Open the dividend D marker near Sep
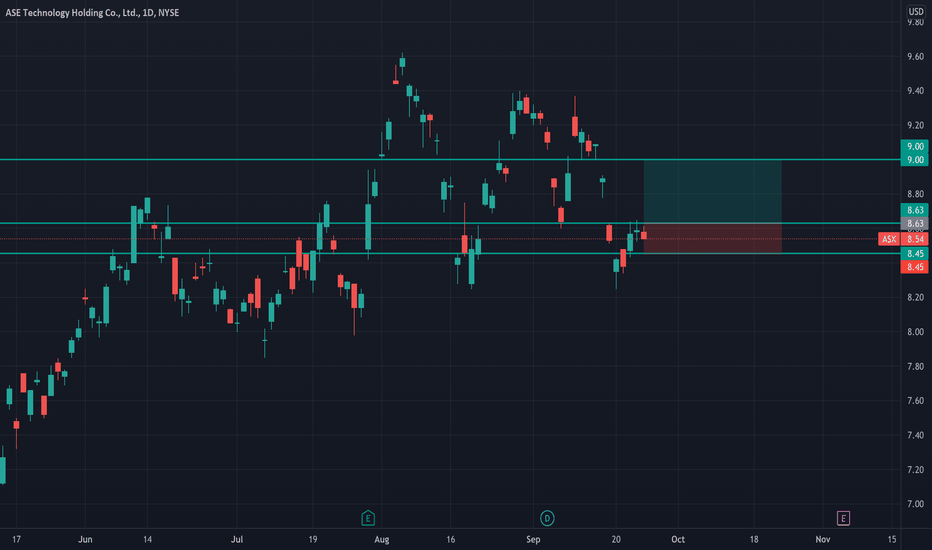932x550 pixels. pos(547,518)
